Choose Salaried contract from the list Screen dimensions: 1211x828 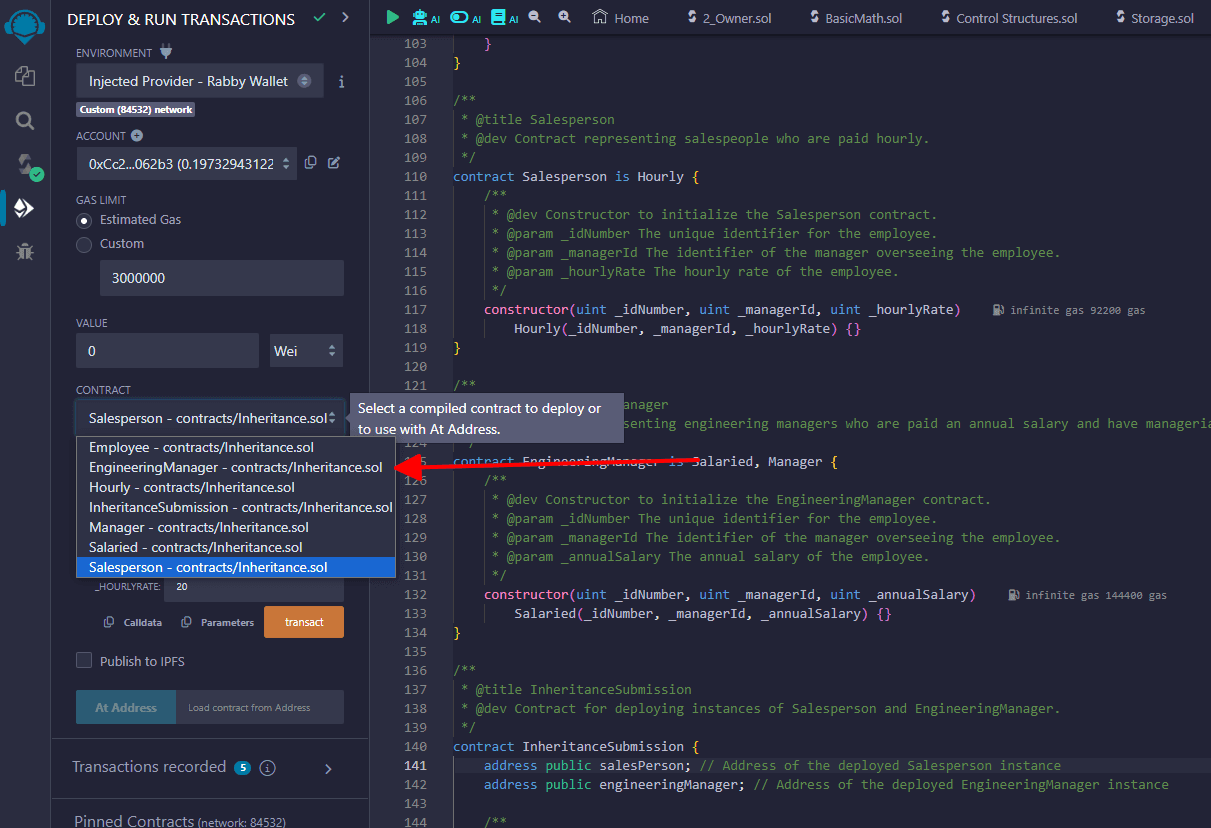click(x=236, y=547)
